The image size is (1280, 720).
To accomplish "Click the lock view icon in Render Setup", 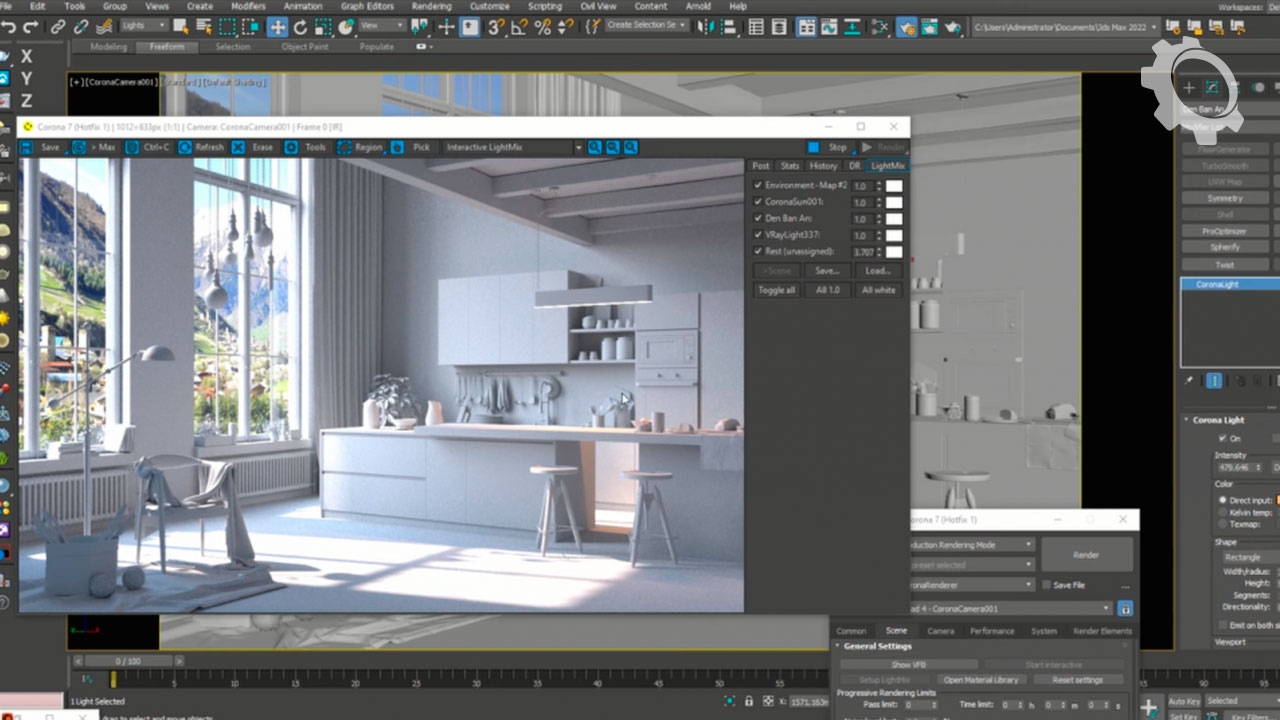I will (x=1125, y=608).
